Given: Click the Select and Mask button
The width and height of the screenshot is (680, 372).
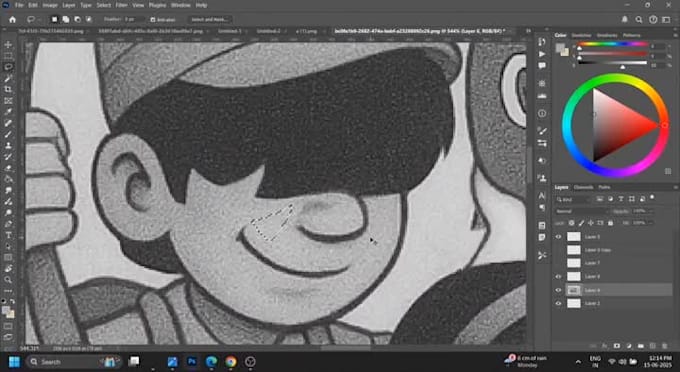Looking at the screenshot, I should point(209,20).
